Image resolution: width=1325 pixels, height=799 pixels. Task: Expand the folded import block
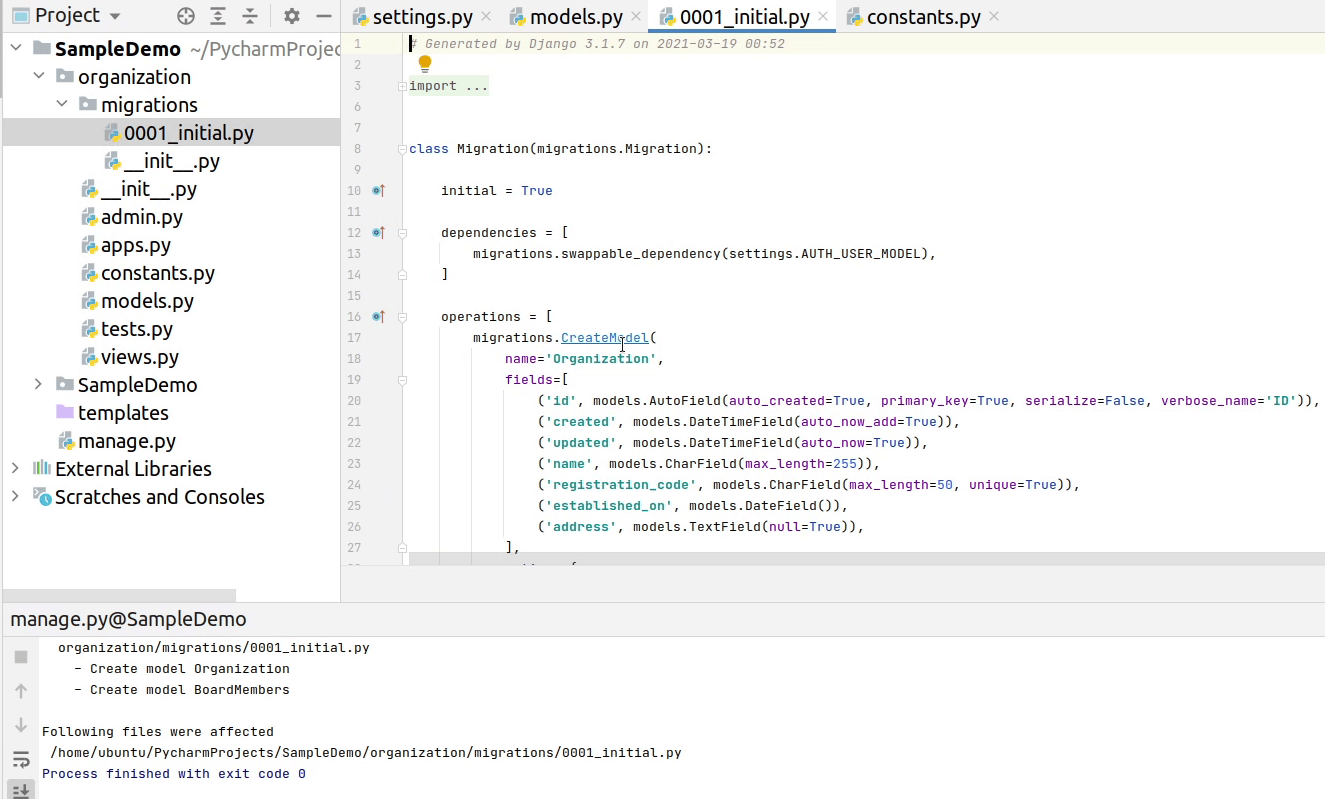(x=402, y=86)
